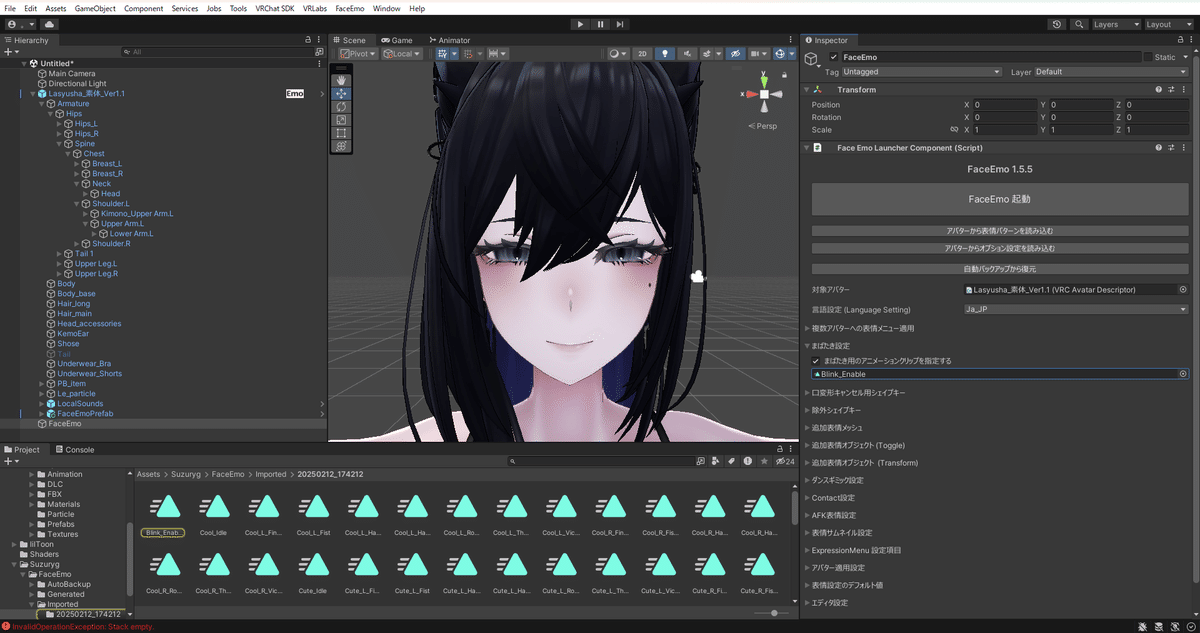Viewport: 1200px width, 633px height.
Task: Toggle FaceEmo object active checkbox
Action: click(834, 57)
